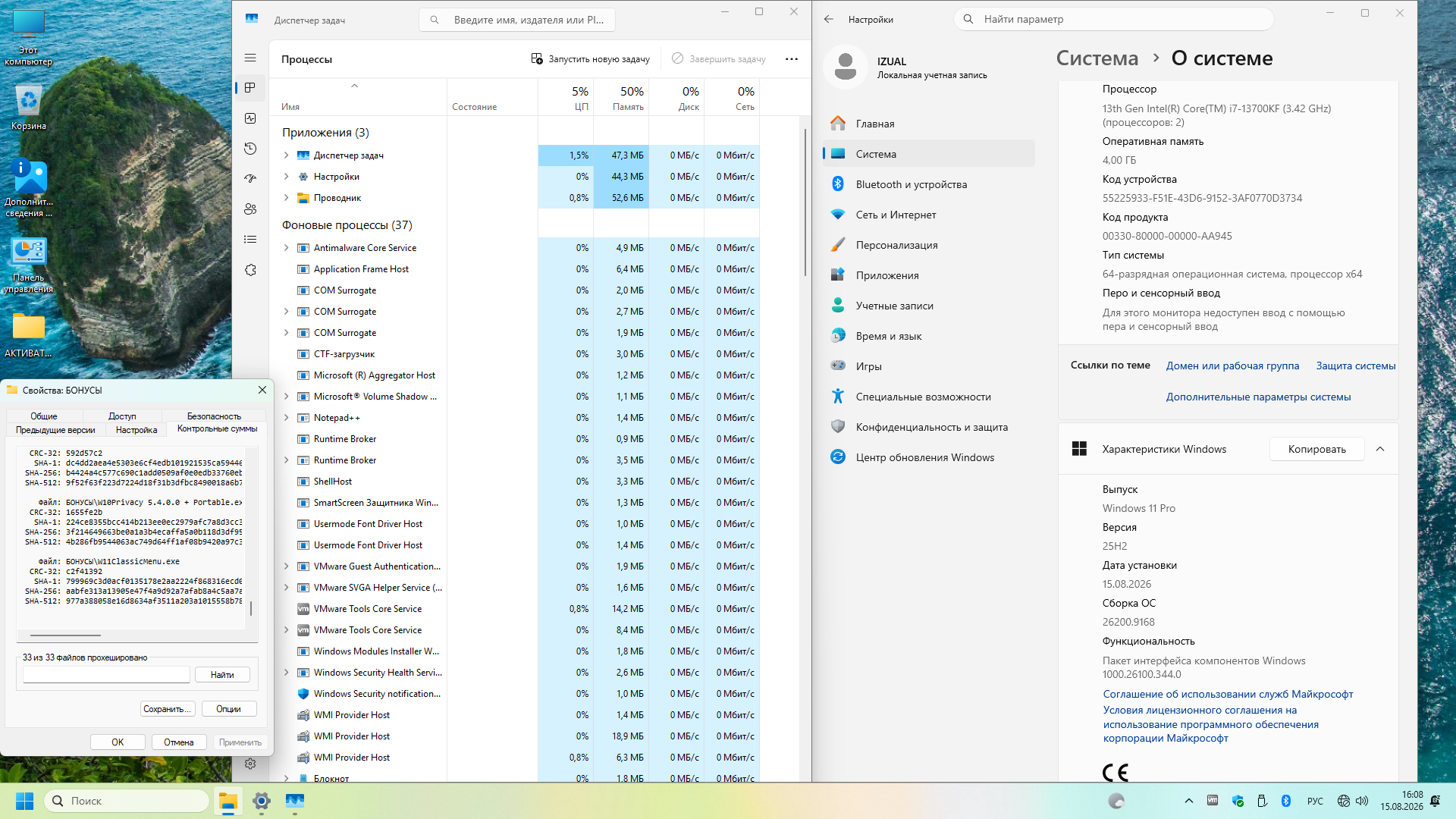Click Task Manager search field
The height and width of the screenshot is (819, 1456).
(x=517, y=20)
